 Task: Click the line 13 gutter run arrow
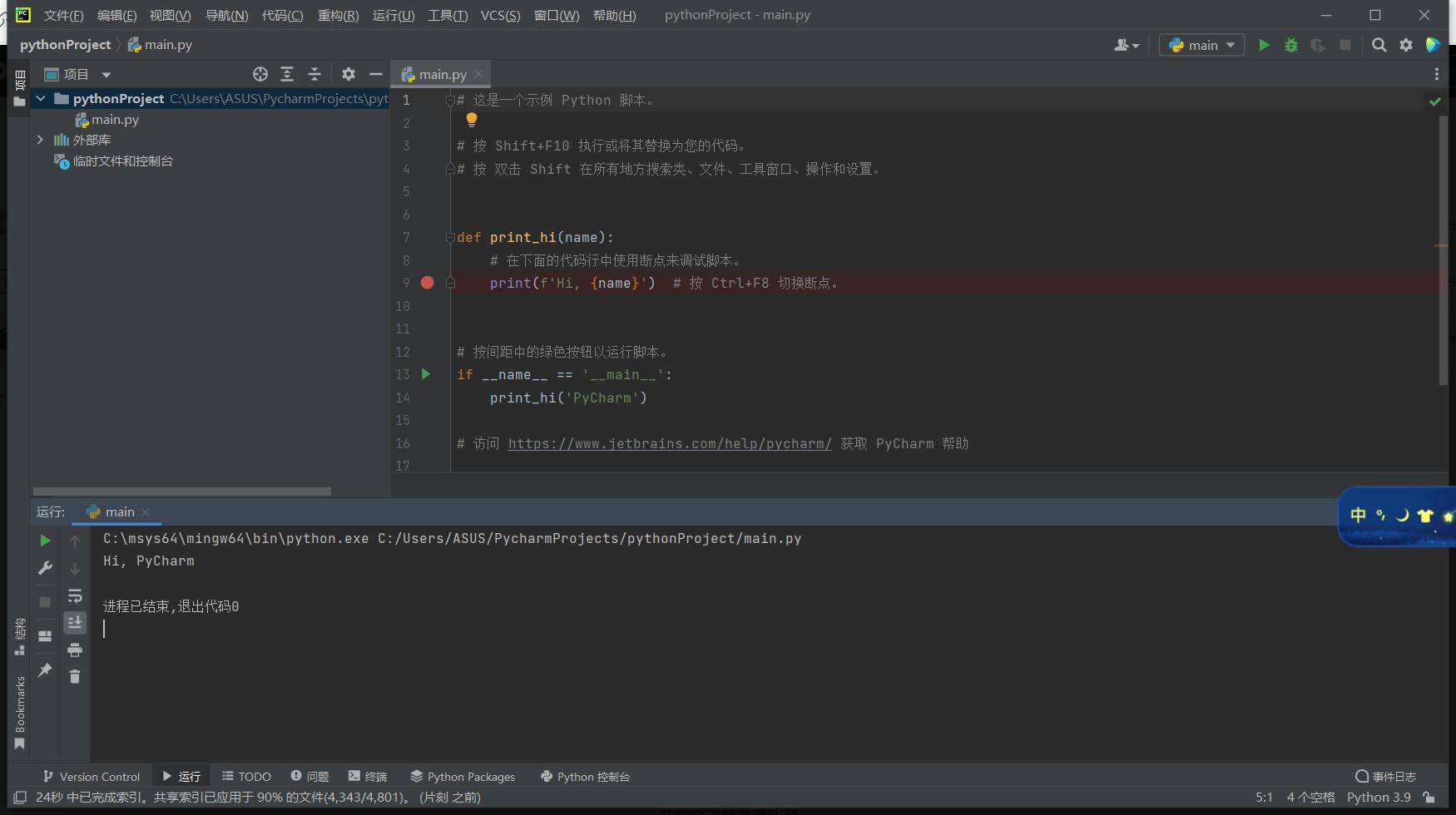click(426, 374)
